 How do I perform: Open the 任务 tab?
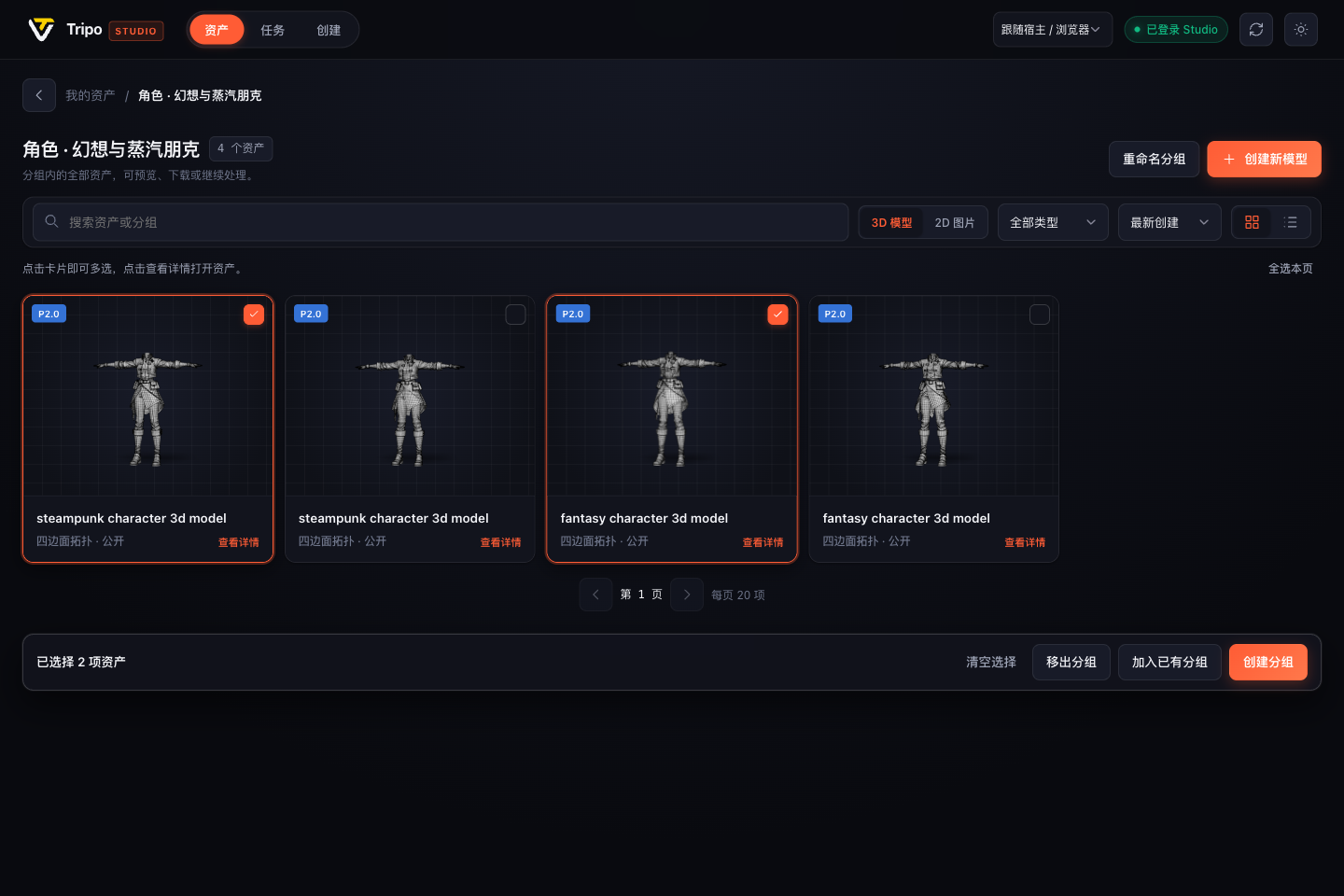[x=273, y=30]
